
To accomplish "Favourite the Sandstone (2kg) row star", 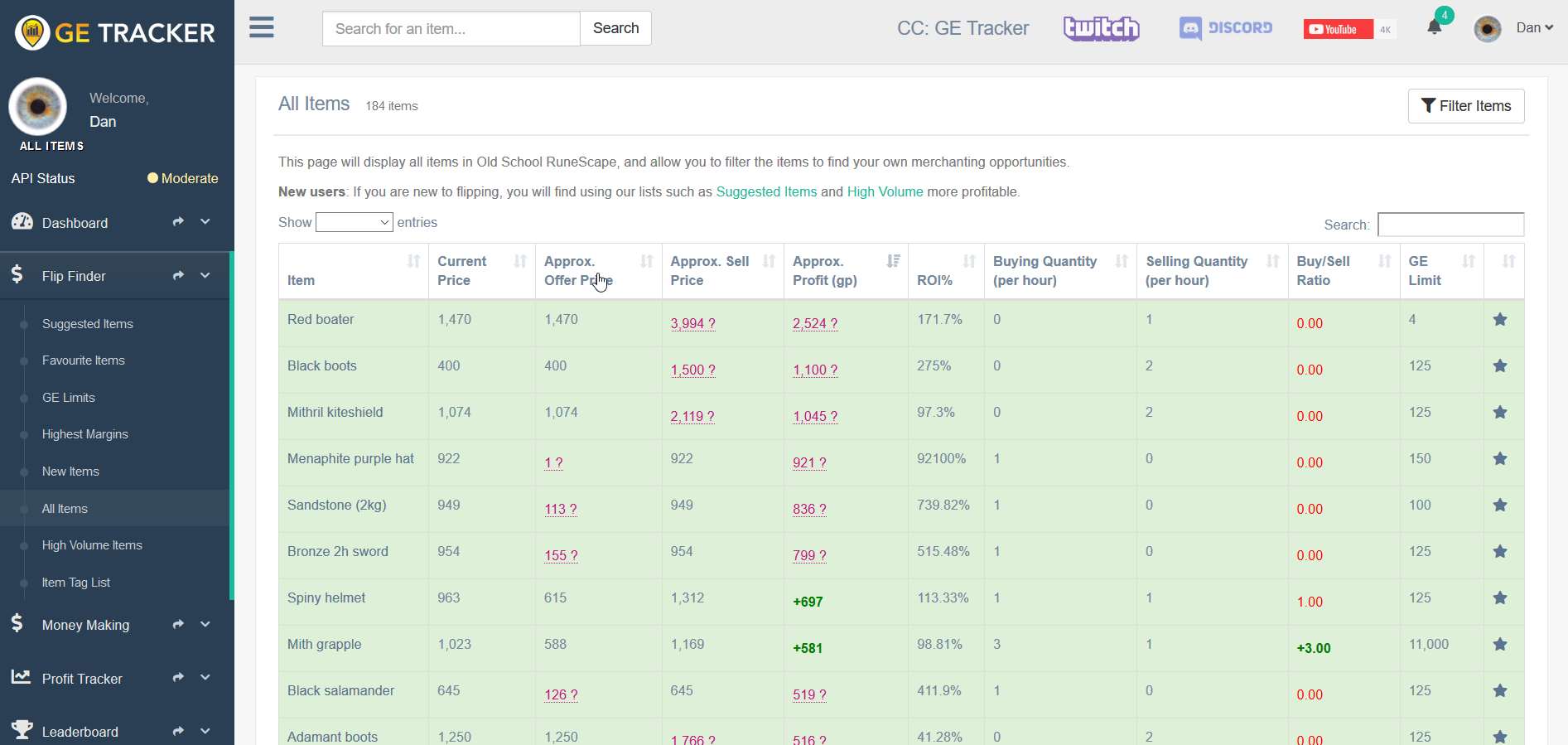I will (1500, 506).
